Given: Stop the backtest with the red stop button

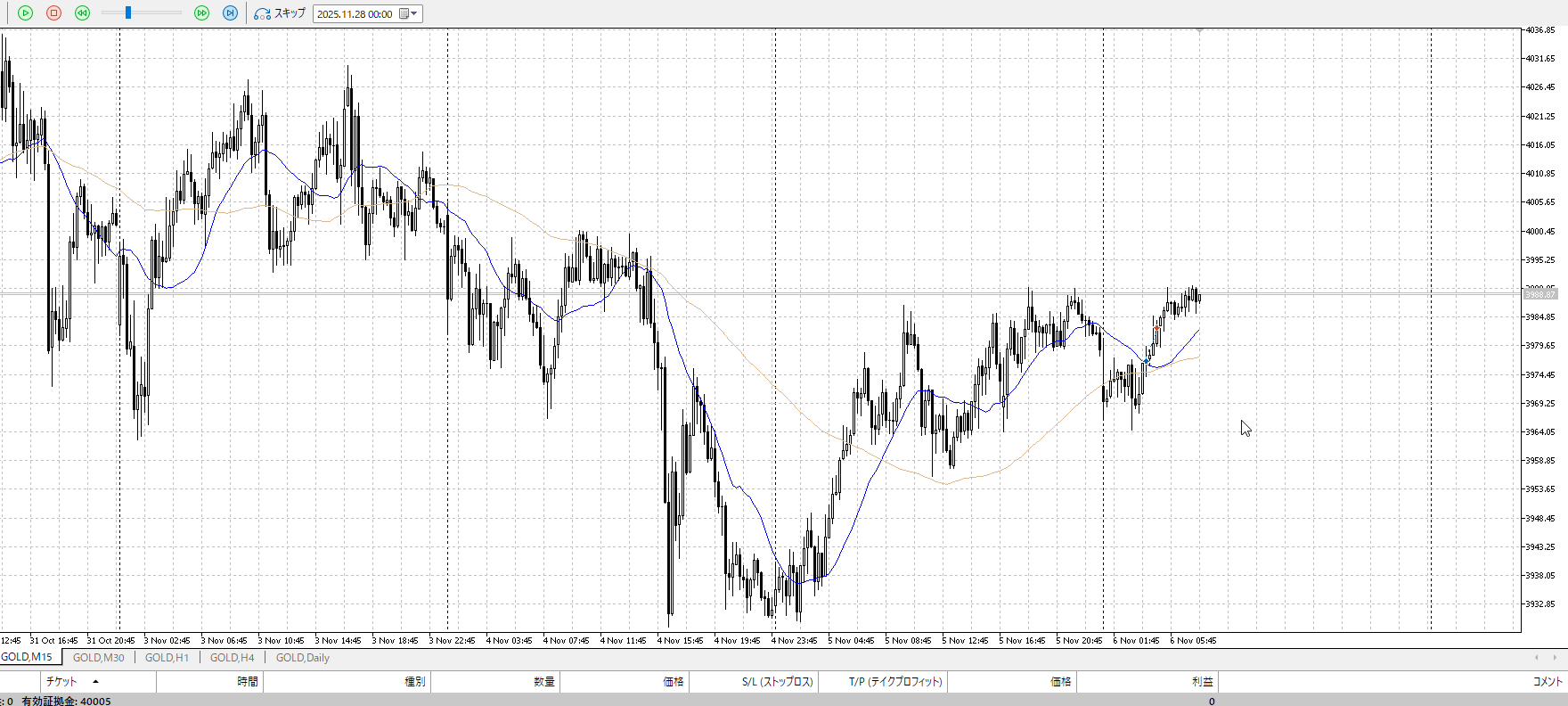Looking at the screenshot, I should point(53,13).
